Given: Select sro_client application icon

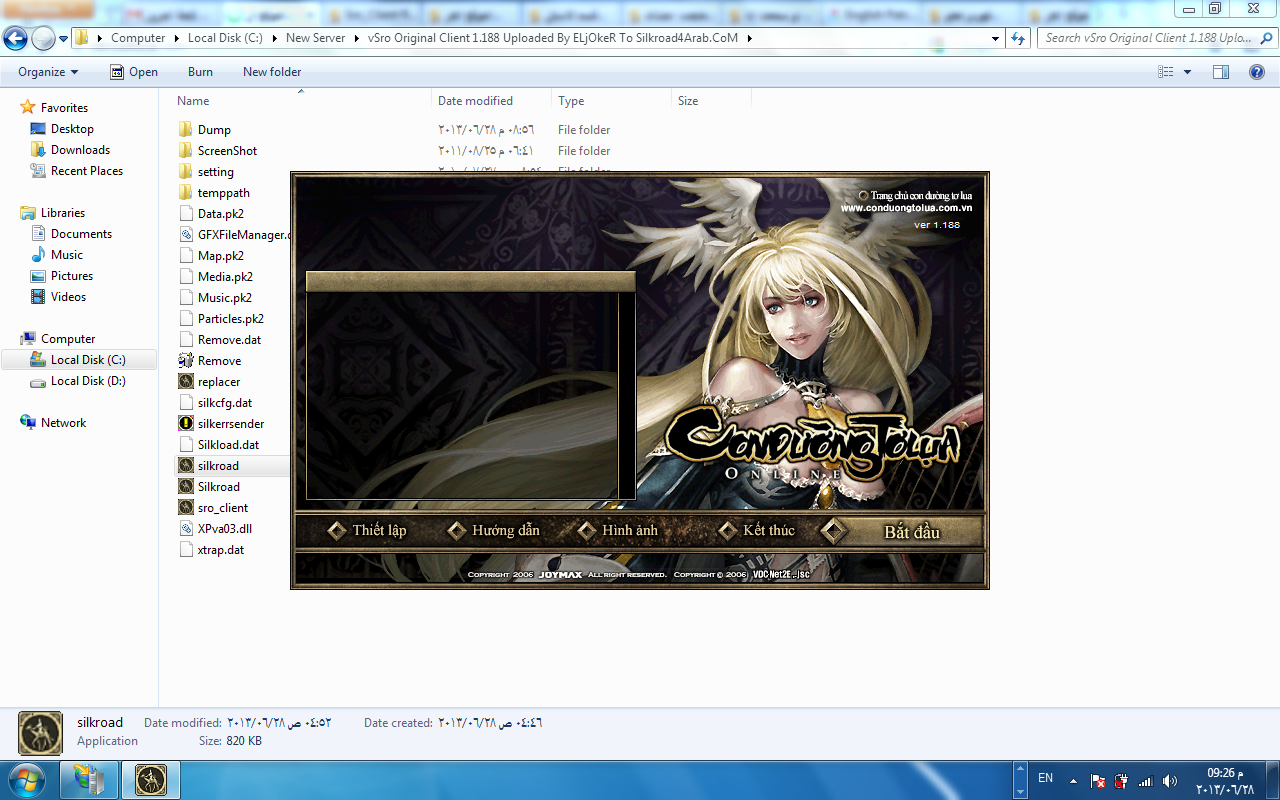Looking at the screenshot, I should 185,508.
